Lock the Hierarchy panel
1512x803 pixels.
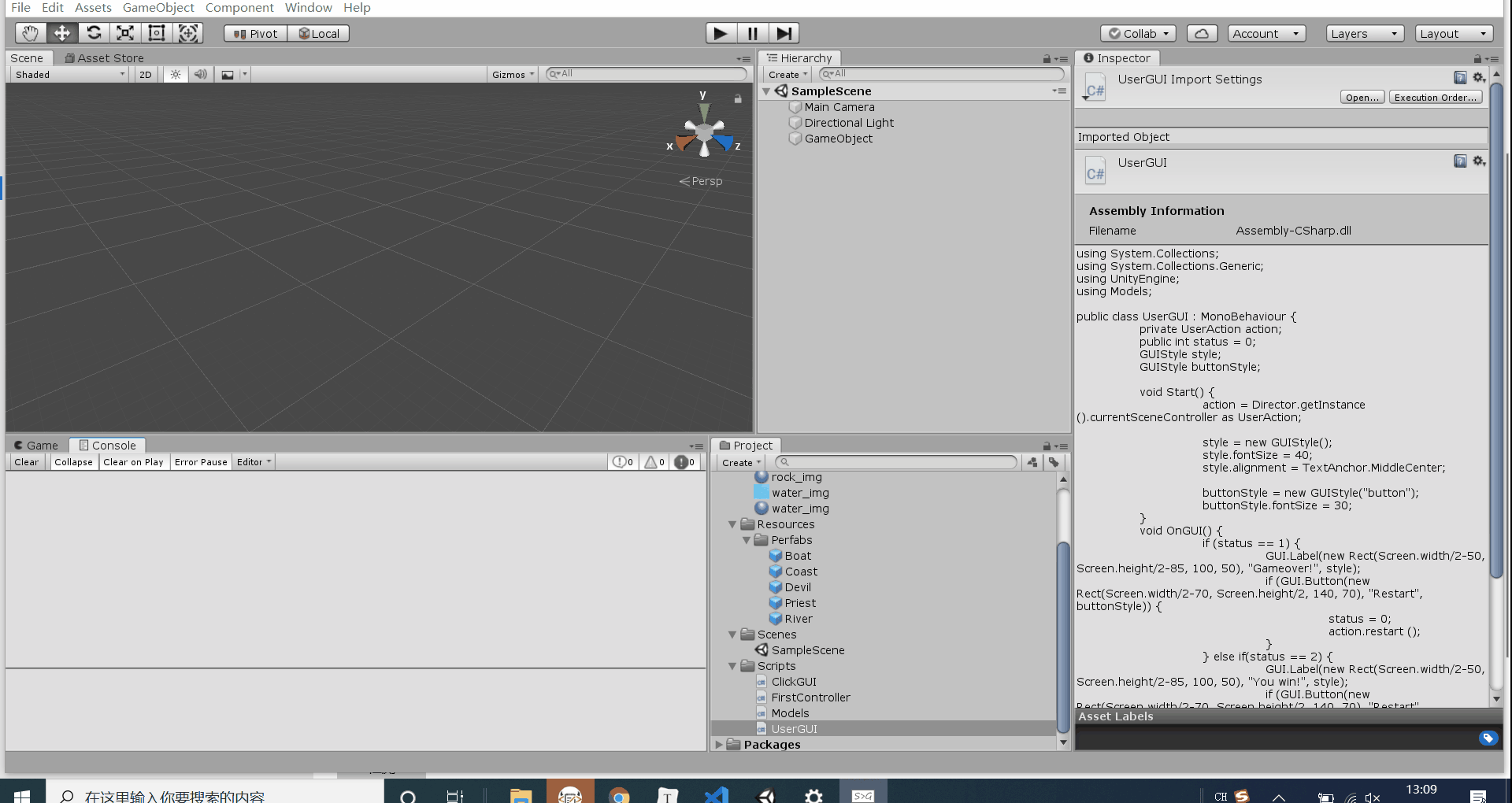click(x=1047, y=59)
